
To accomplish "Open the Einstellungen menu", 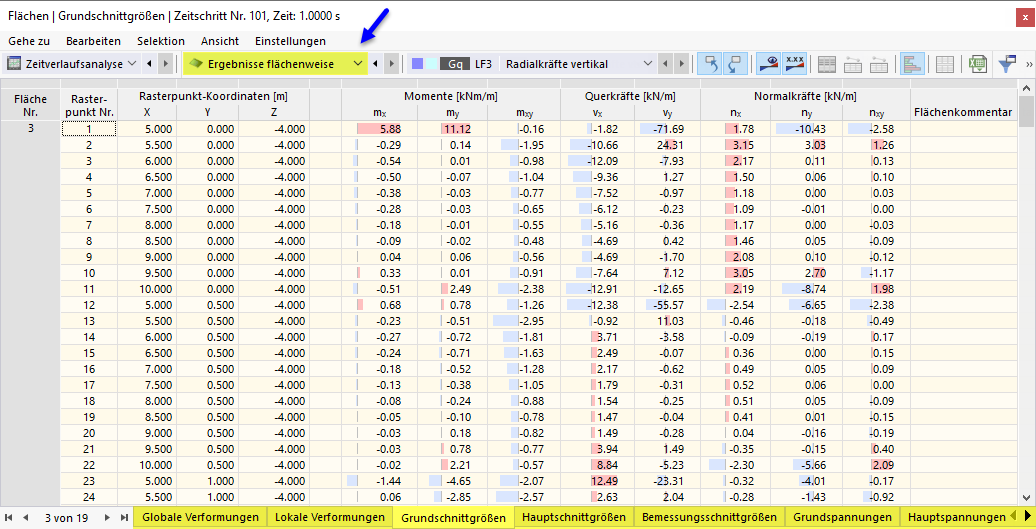I will pyautogui.click(x=290, y=41).
